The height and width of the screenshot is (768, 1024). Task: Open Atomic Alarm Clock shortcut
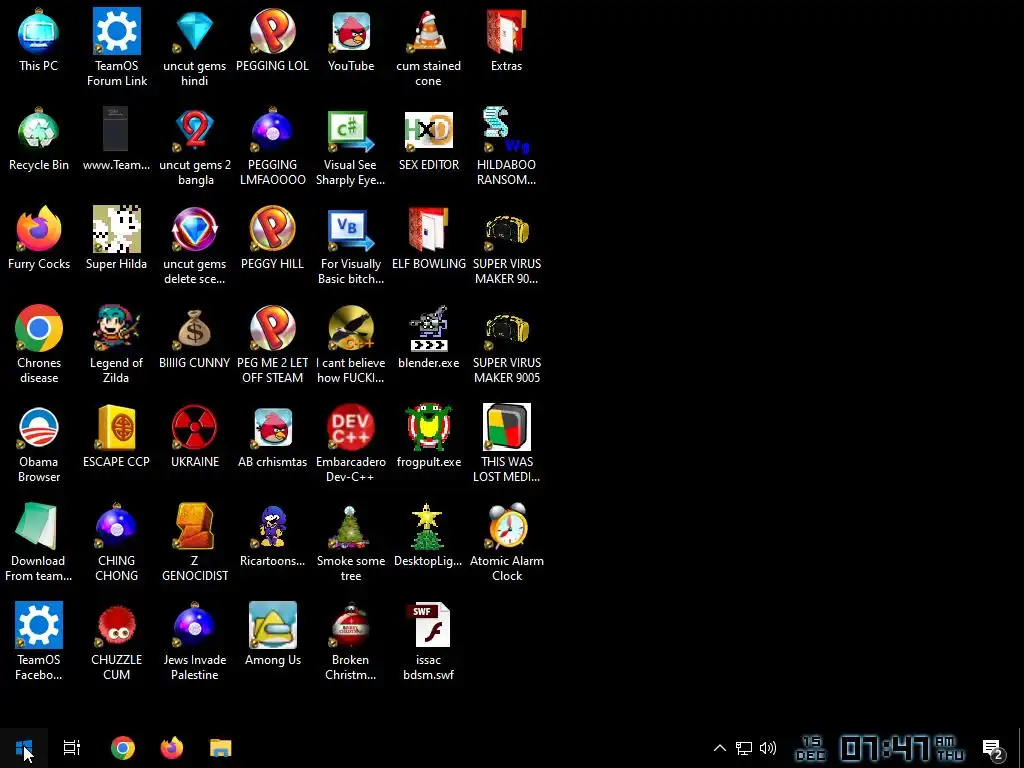point(506,543)
